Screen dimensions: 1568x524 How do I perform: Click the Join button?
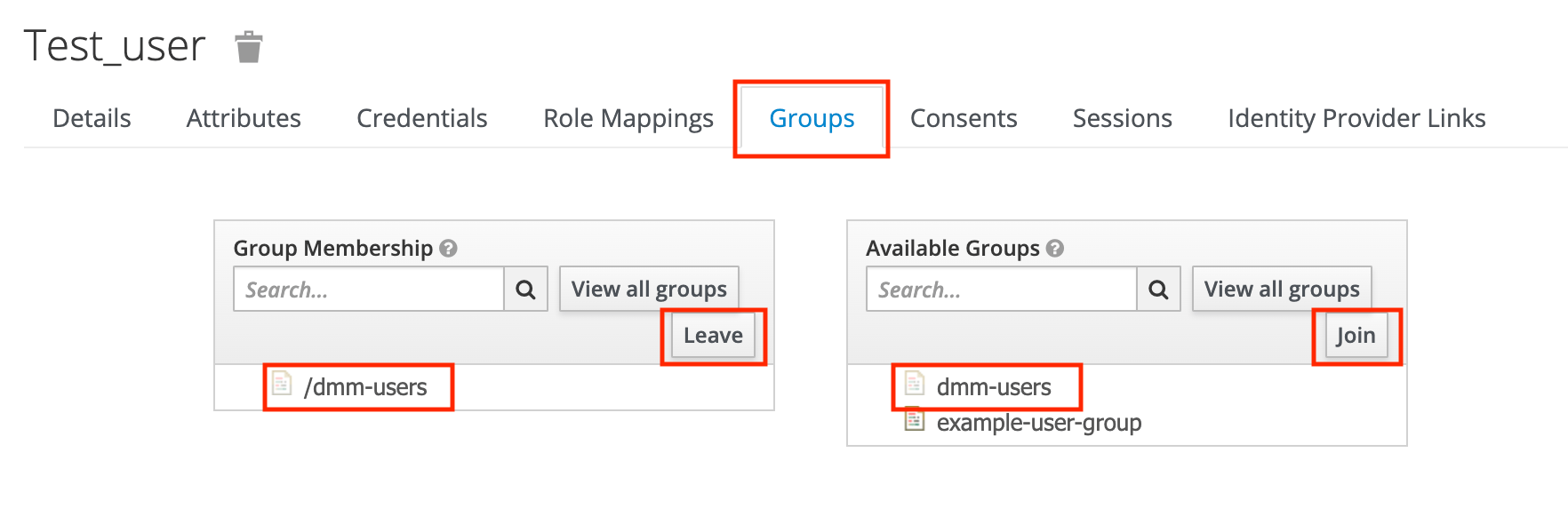click(1356, 336)
